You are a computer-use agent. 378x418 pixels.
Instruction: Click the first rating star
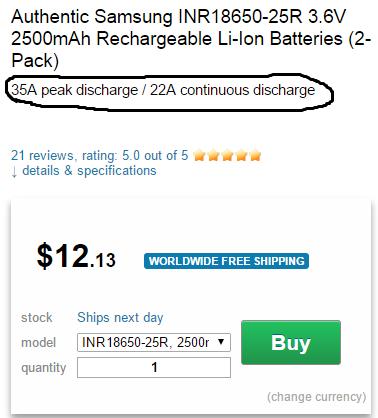199,155
